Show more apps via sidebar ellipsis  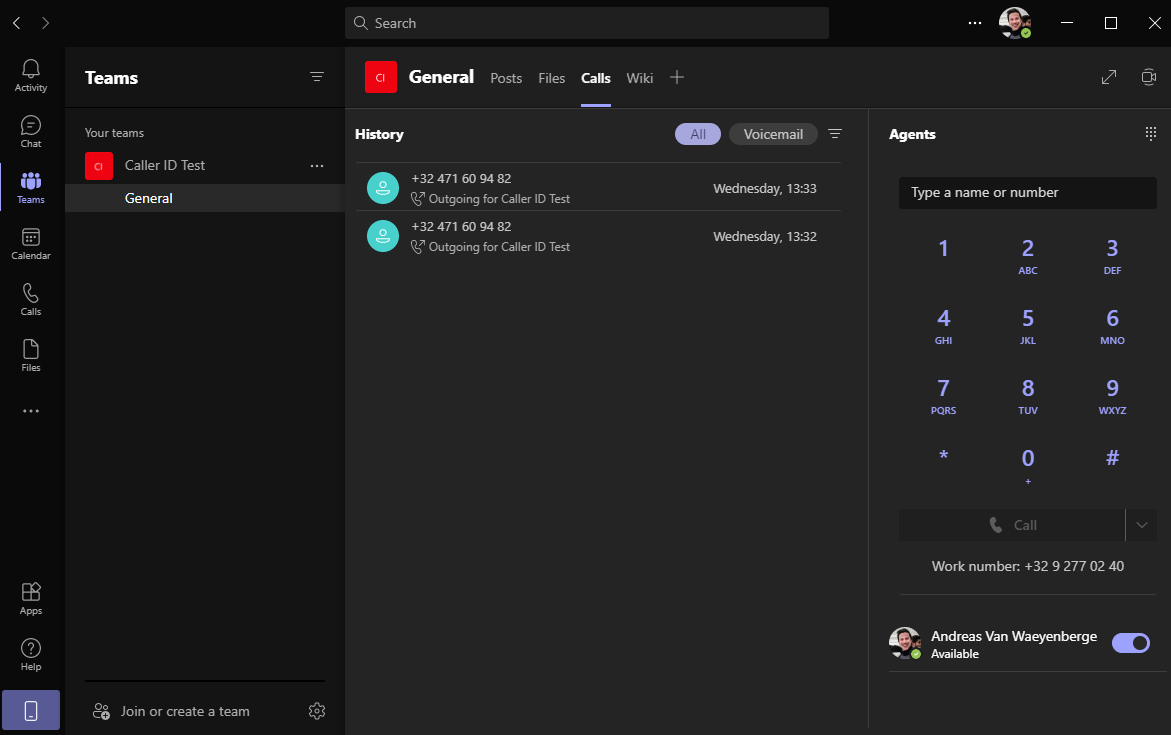click(31, 411)
